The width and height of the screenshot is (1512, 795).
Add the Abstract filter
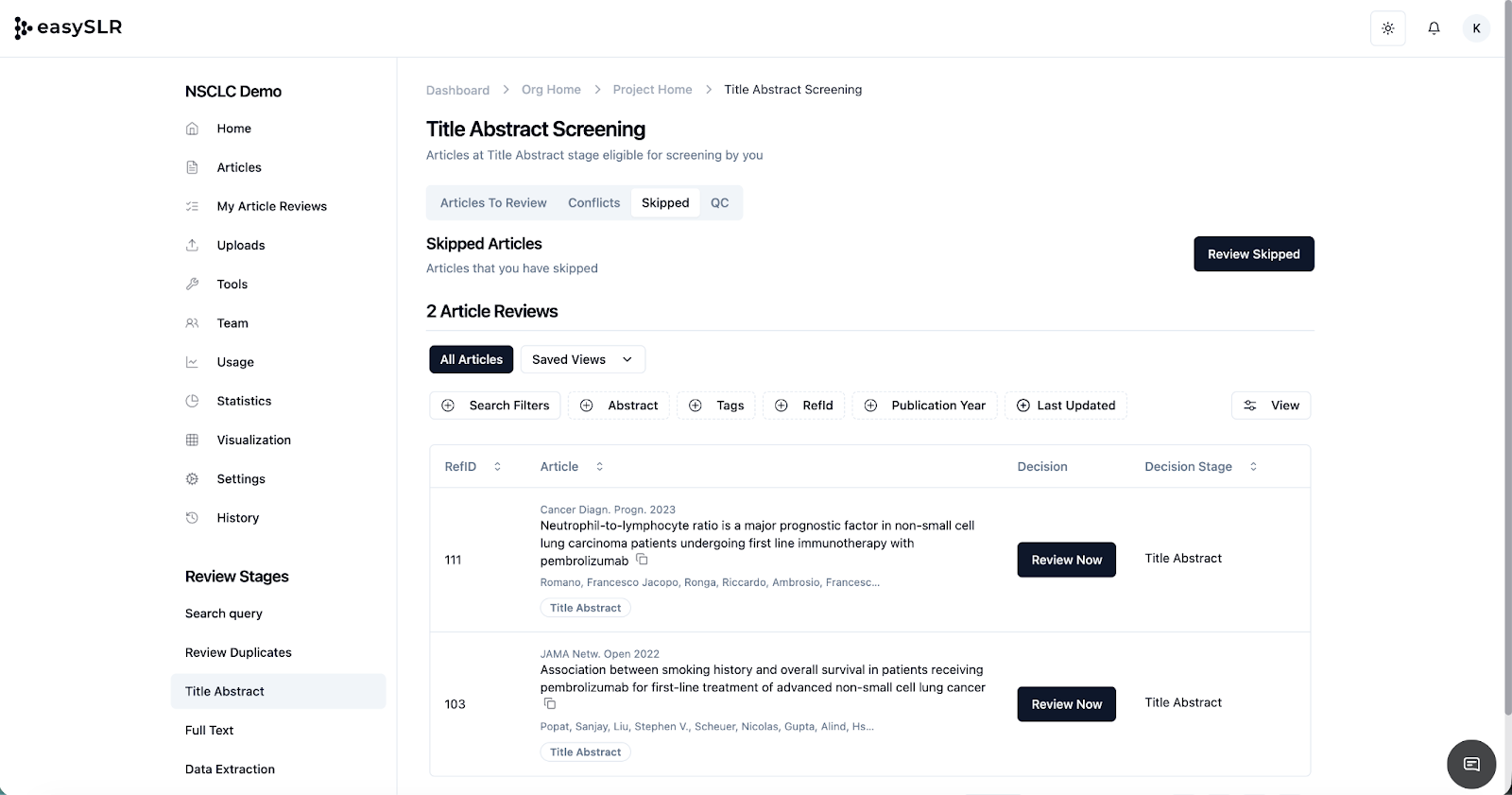pyautogui.click(x=619, y=406)
